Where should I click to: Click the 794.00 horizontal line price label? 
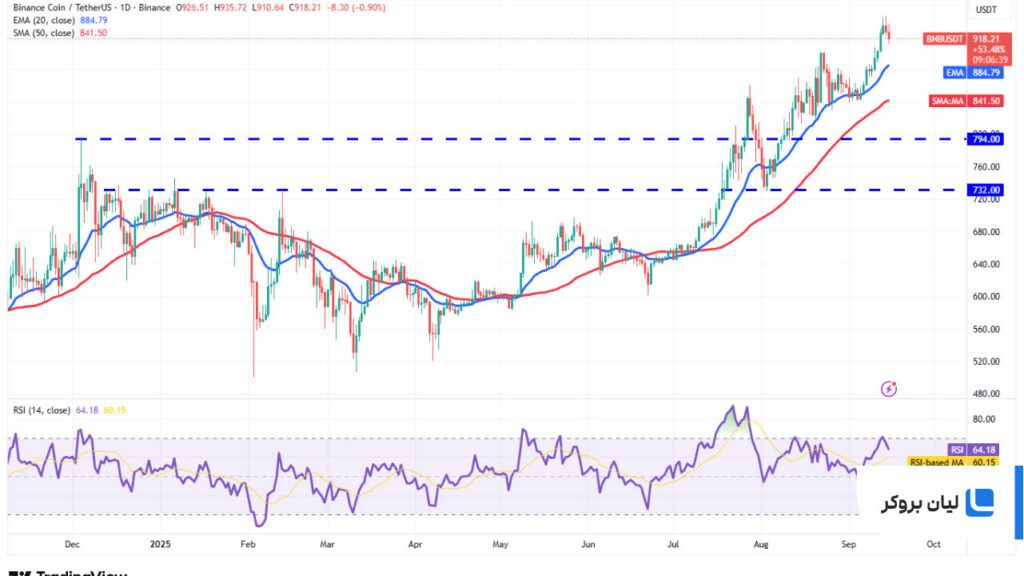[986, 139]
